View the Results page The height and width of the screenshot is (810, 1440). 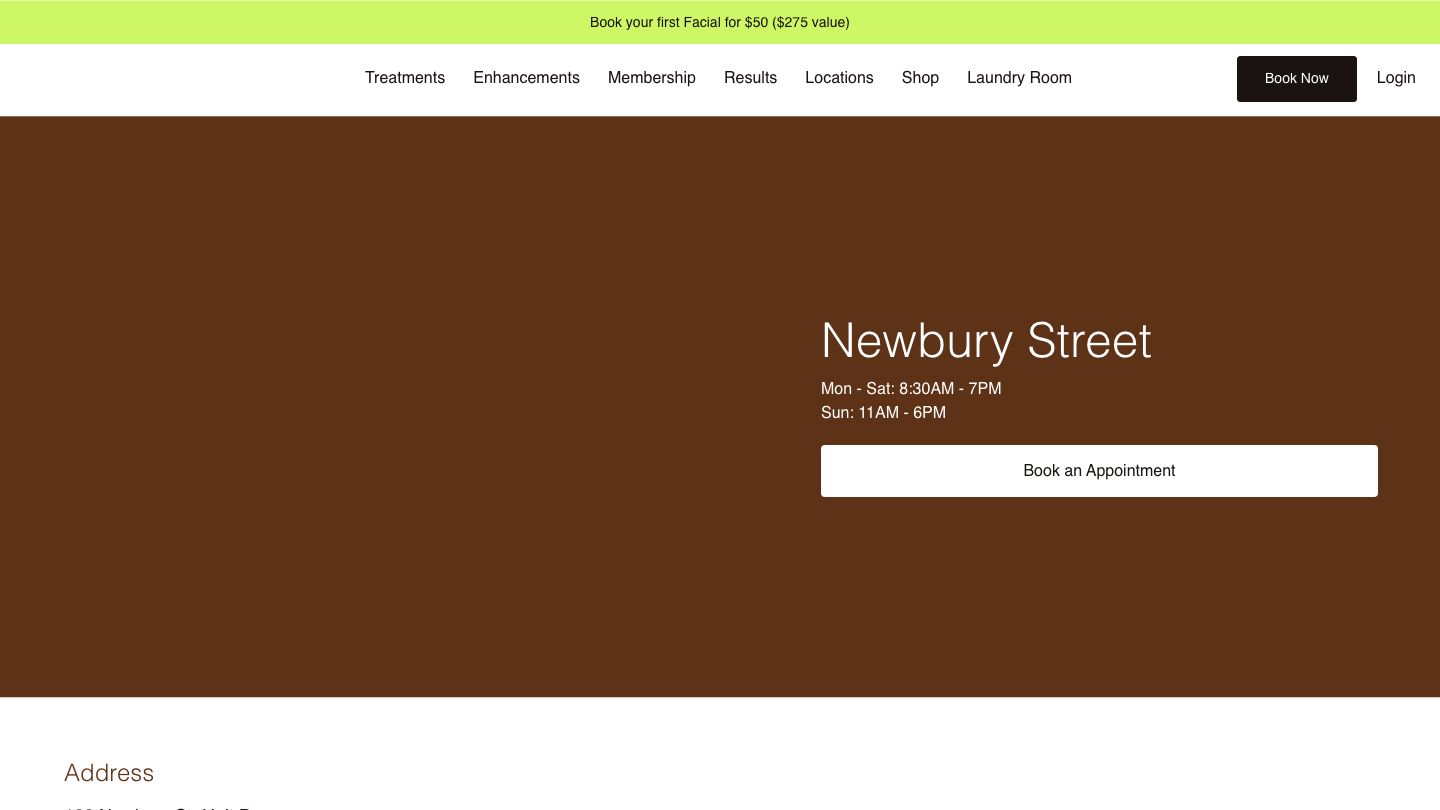click(x=750, y=78)
